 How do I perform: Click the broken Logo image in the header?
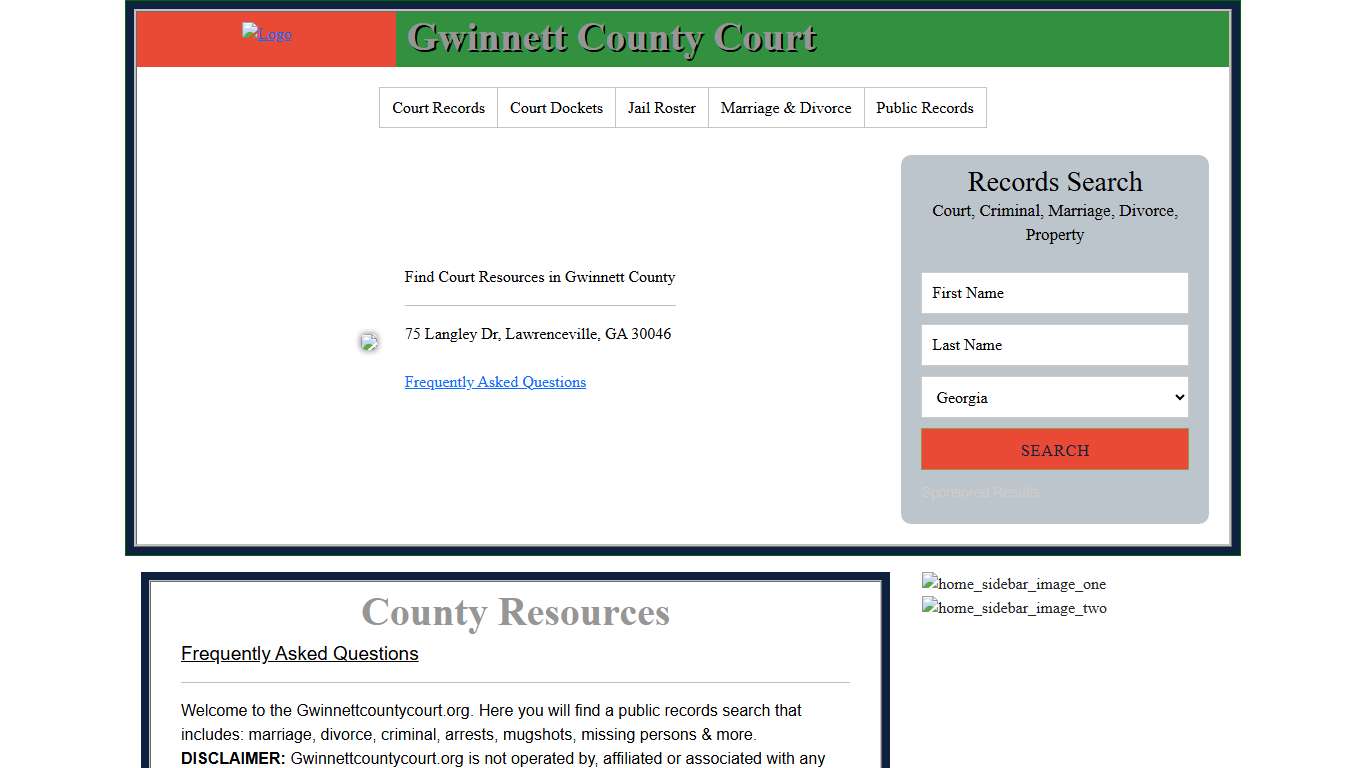pyautogui.click(x=266, y=33)
